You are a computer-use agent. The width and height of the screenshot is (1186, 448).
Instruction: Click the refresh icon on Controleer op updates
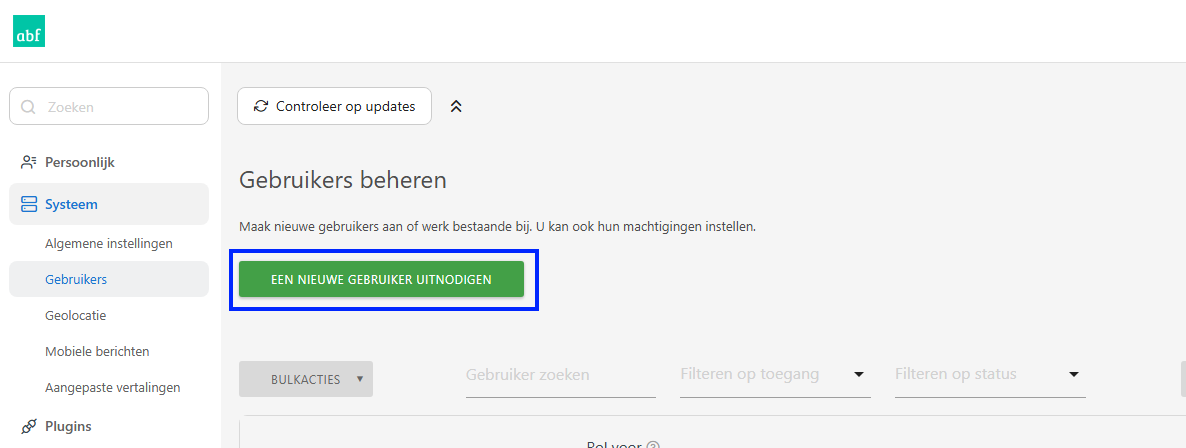point(261,106)
